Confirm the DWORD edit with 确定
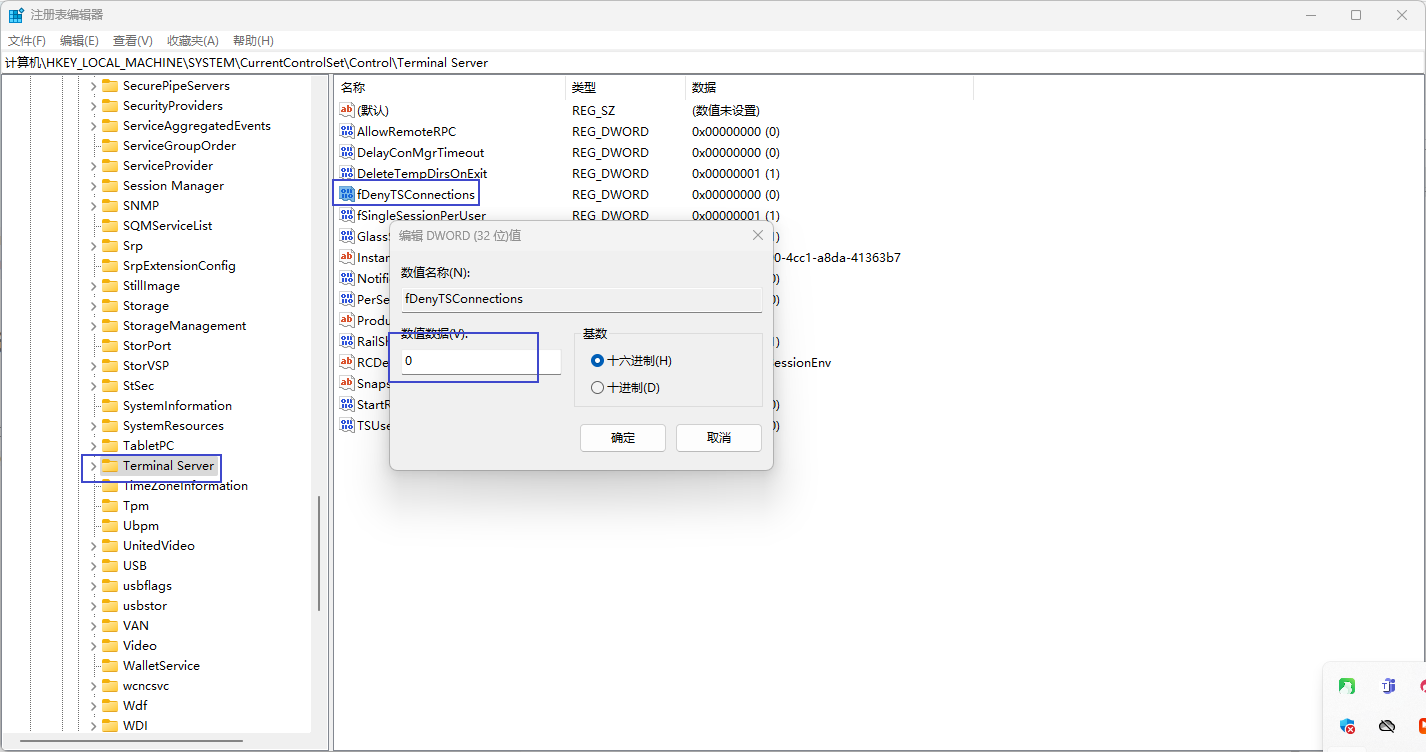The image size is (1426, 752). coord(623,438)
